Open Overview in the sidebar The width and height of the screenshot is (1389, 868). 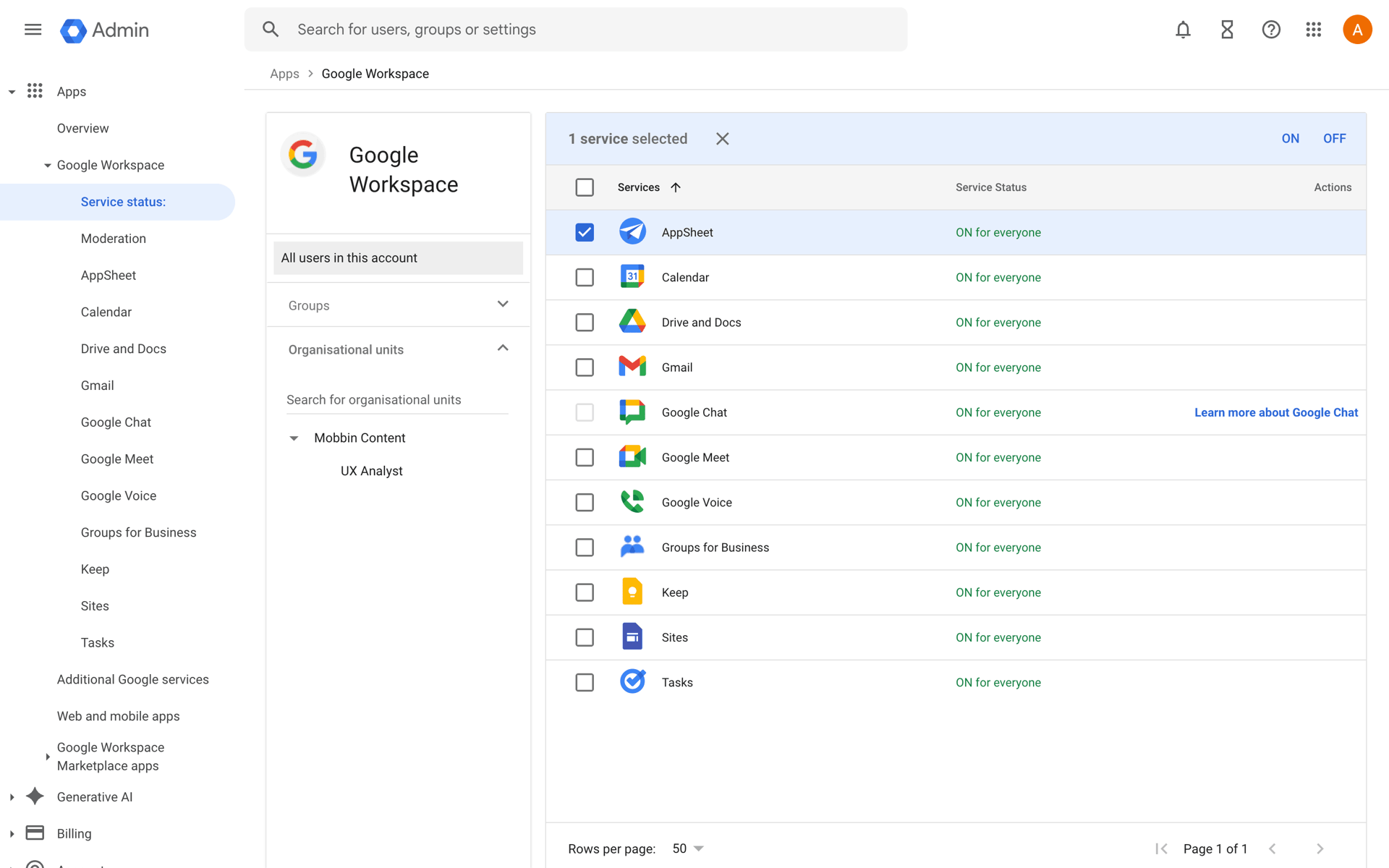[x=82, y=128]
